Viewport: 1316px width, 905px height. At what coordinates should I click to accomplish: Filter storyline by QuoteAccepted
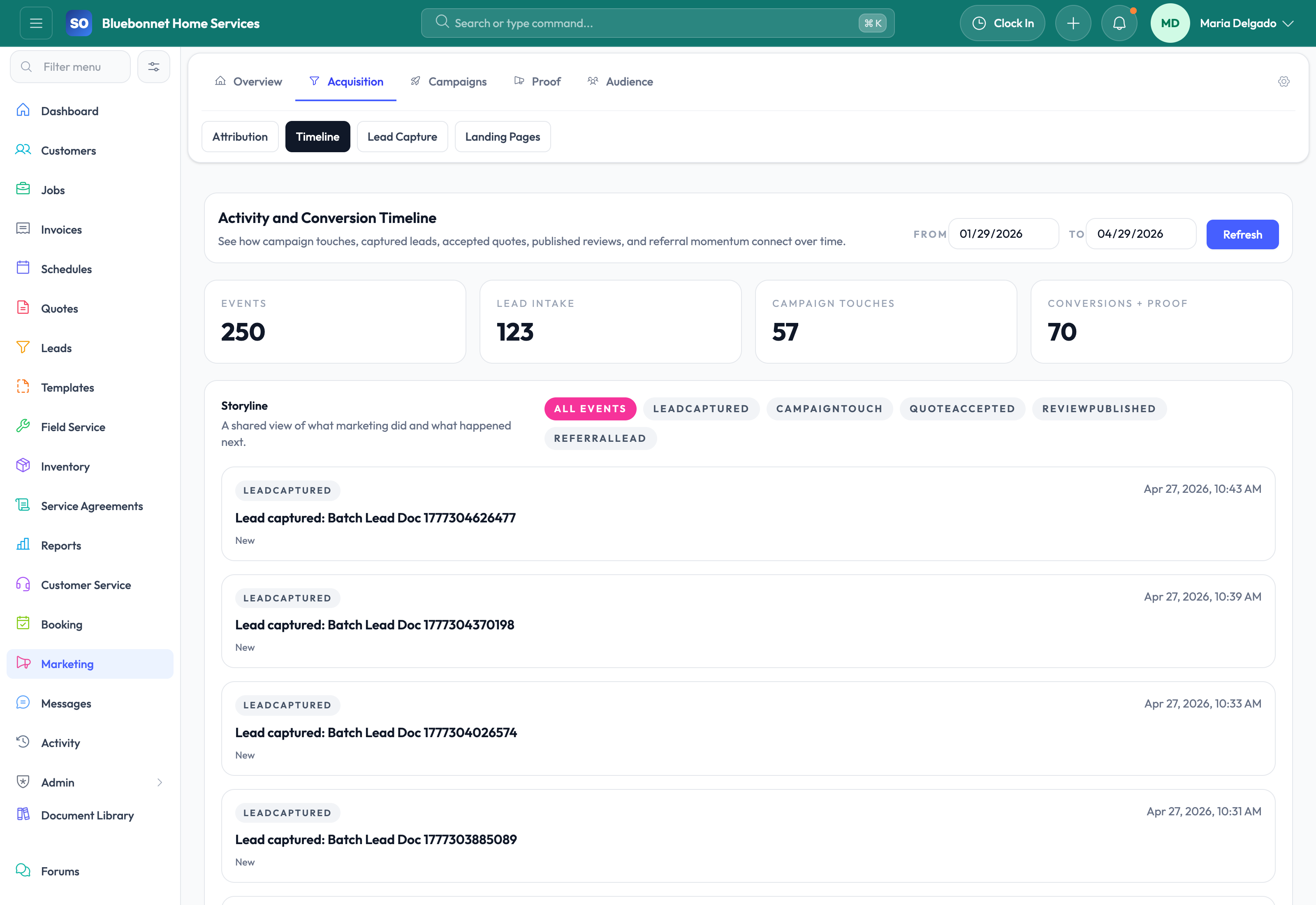pyautogui.click(x=962, y=409)
